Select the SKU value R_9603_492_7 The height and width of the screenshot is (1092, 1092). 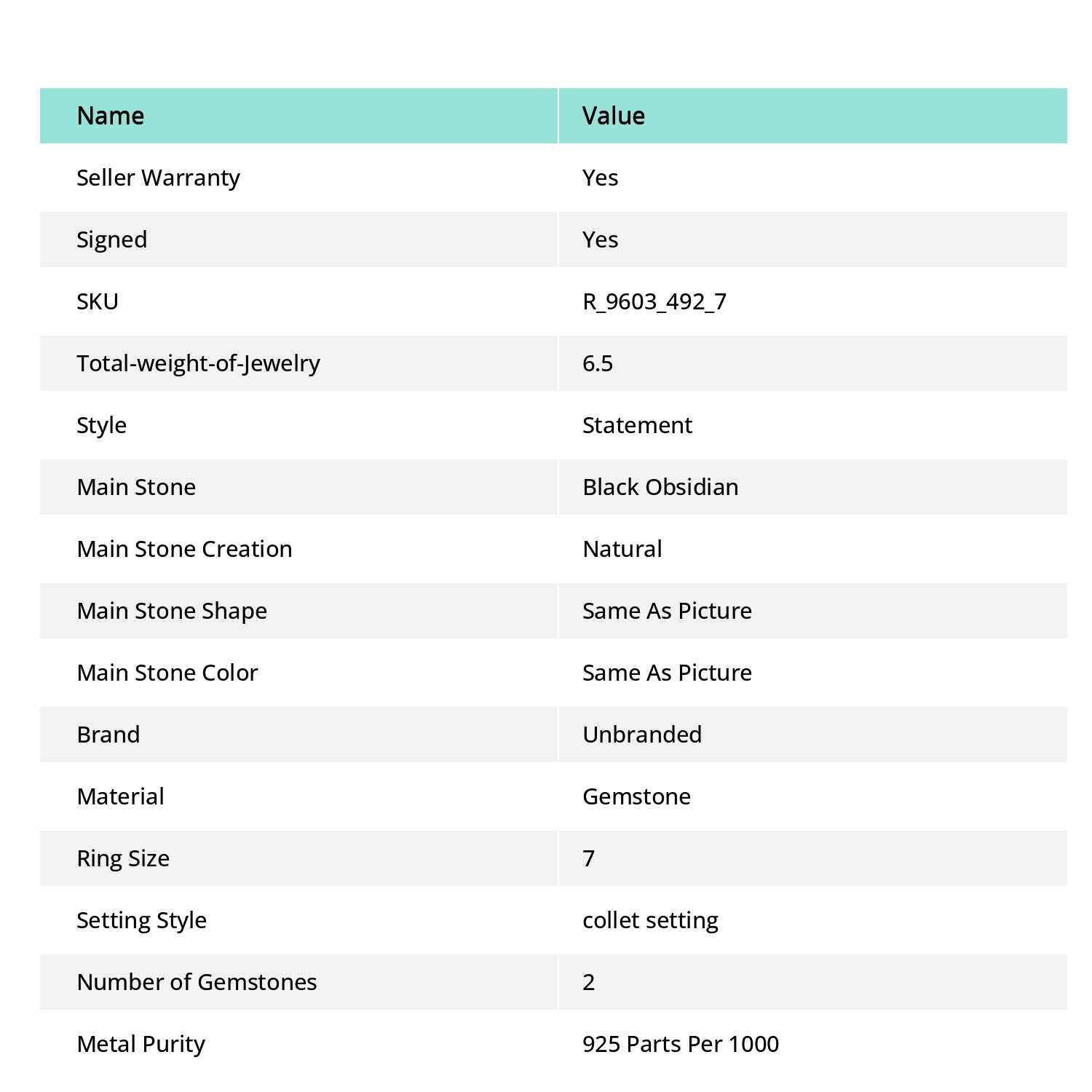pyautogui.click(x=654, y=301)
